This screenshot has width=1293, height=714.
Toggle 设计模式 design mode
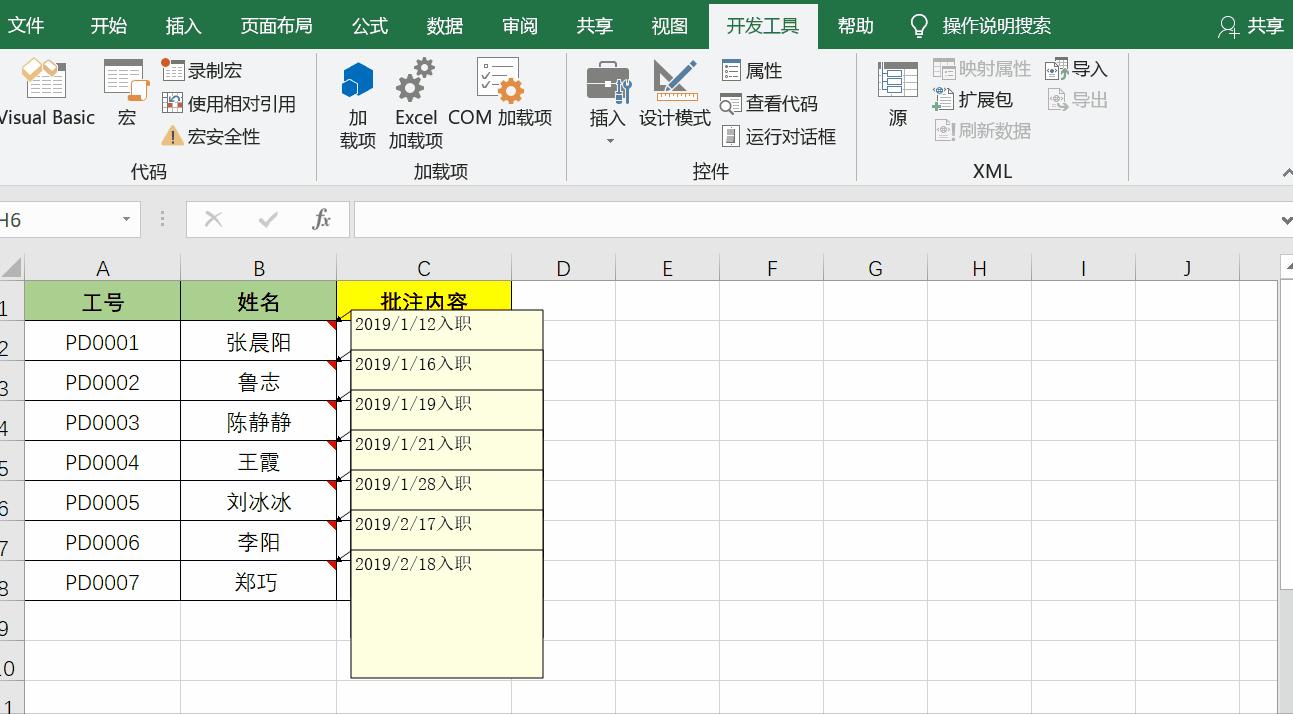tap(674, 95)
